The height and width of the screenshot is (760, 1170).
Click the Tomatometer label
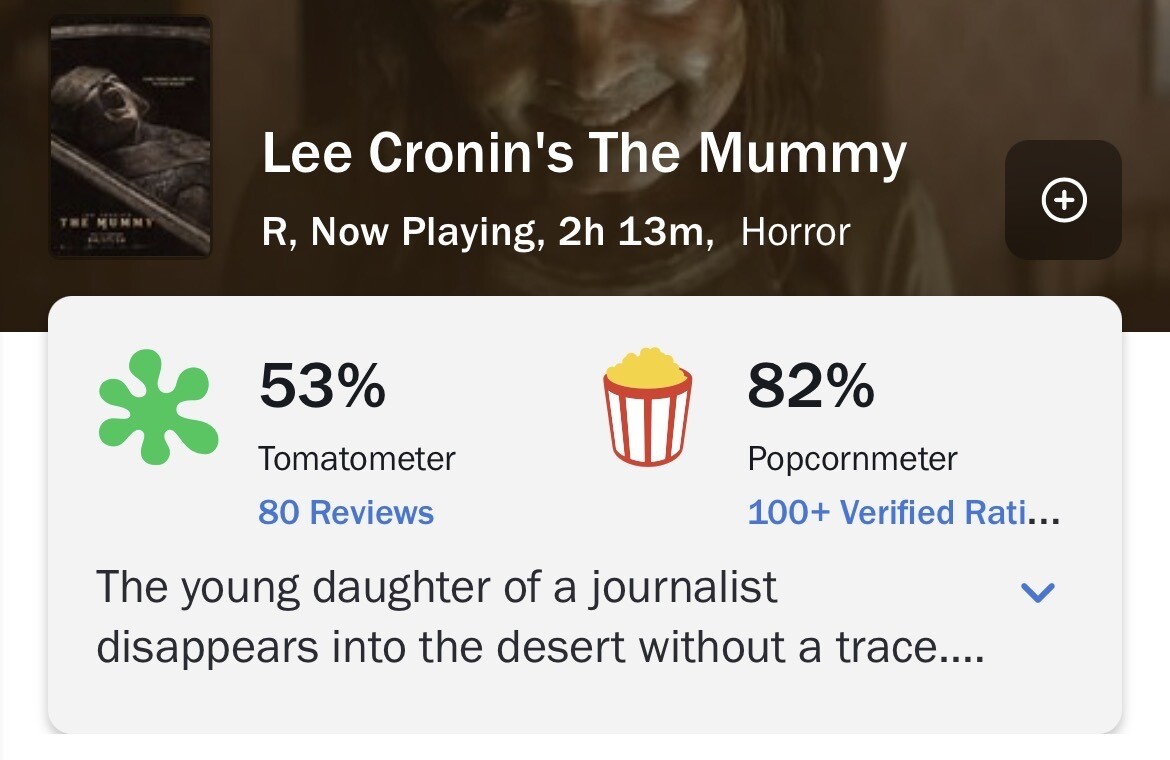357,459
